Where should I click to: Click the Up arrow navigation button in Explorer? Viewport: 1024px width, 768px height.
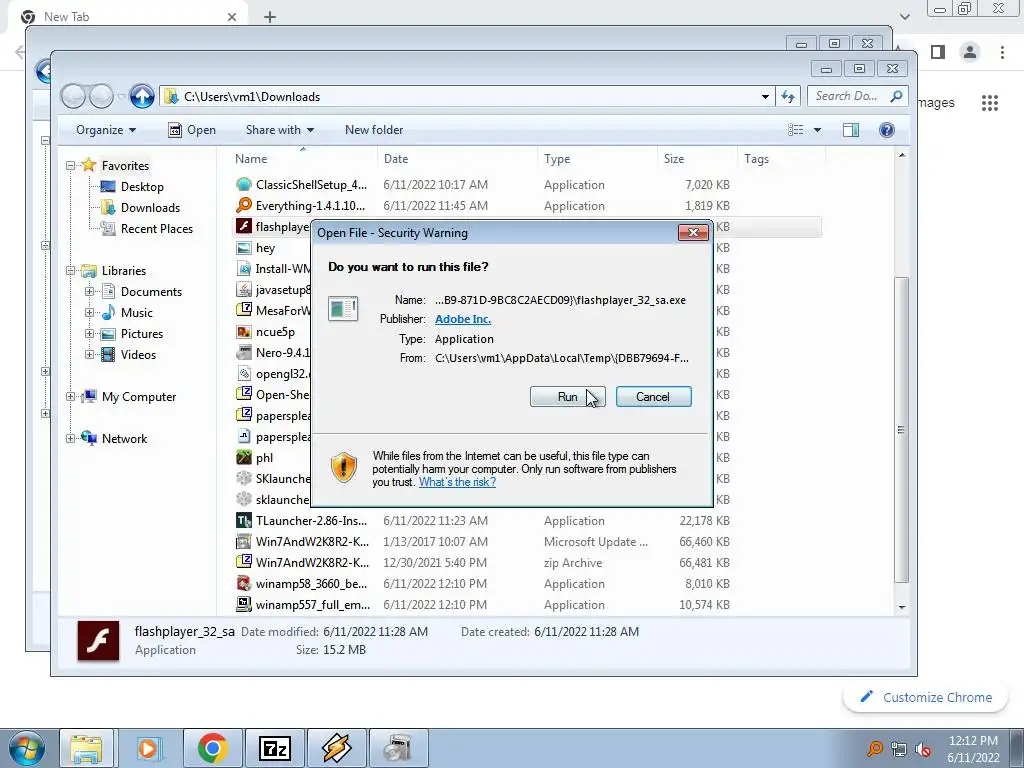[142, 97]
